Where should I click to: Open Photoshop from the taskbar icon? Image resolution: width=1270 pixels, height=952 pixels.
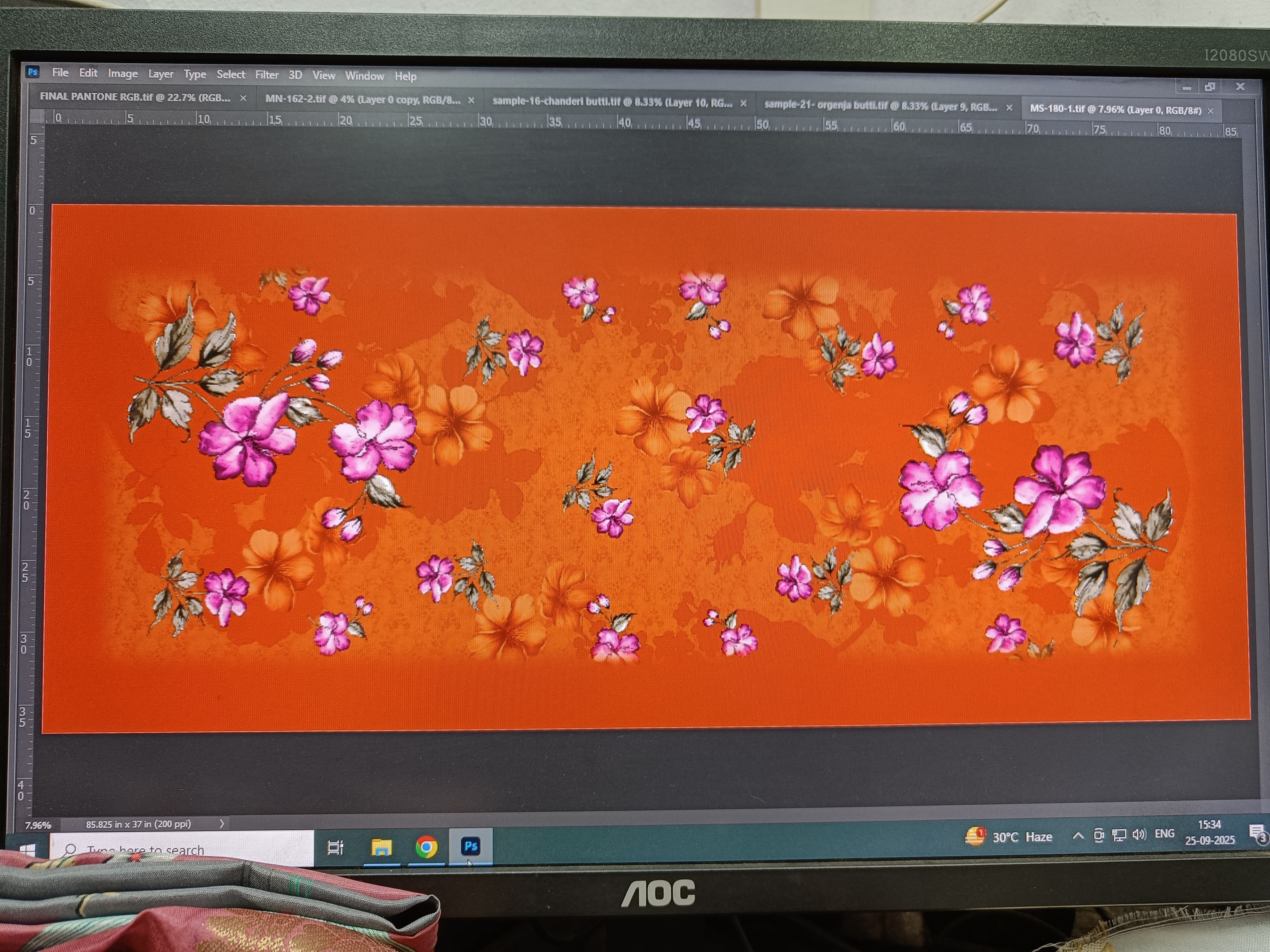[x=471, y=846]
